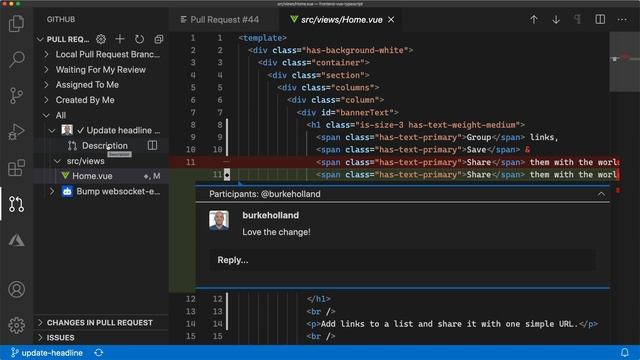Click the update-headline branch in status bar

(47, 353)
